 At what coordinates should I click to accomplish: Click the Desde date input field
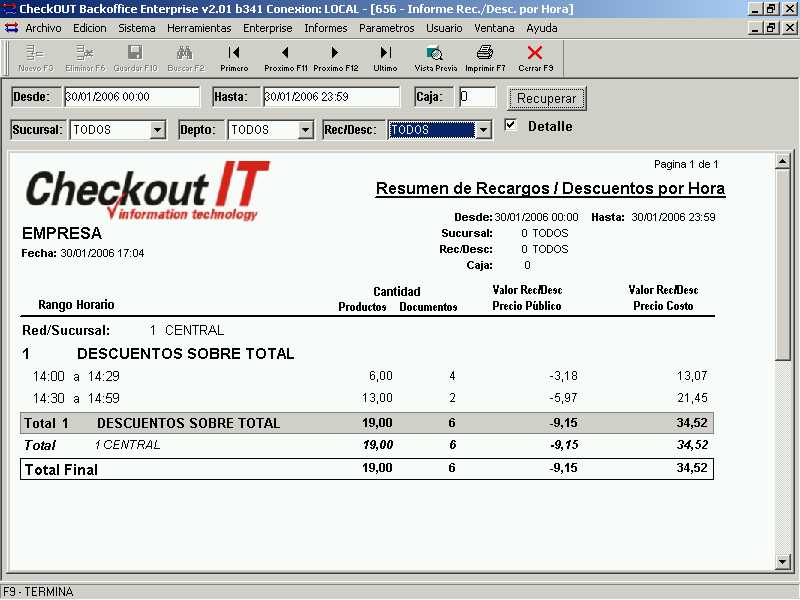(132, 97)
